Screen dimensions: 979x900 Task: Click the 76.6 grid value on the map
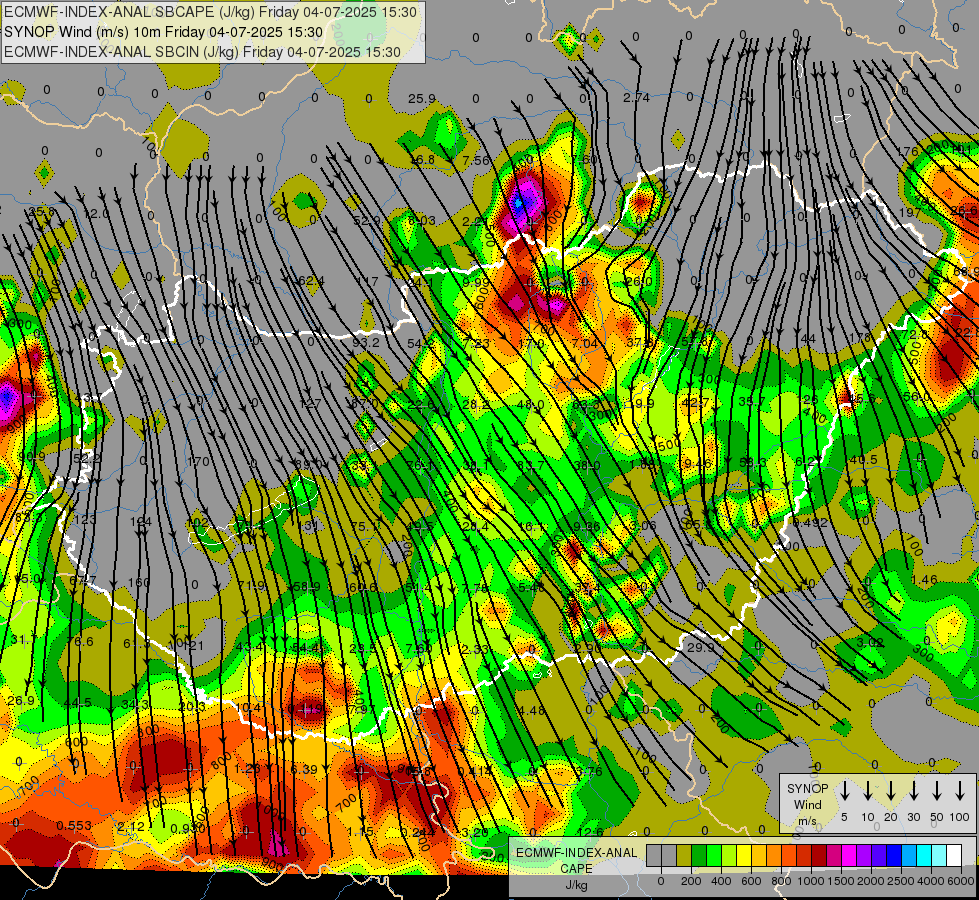(x=80, y=642)
